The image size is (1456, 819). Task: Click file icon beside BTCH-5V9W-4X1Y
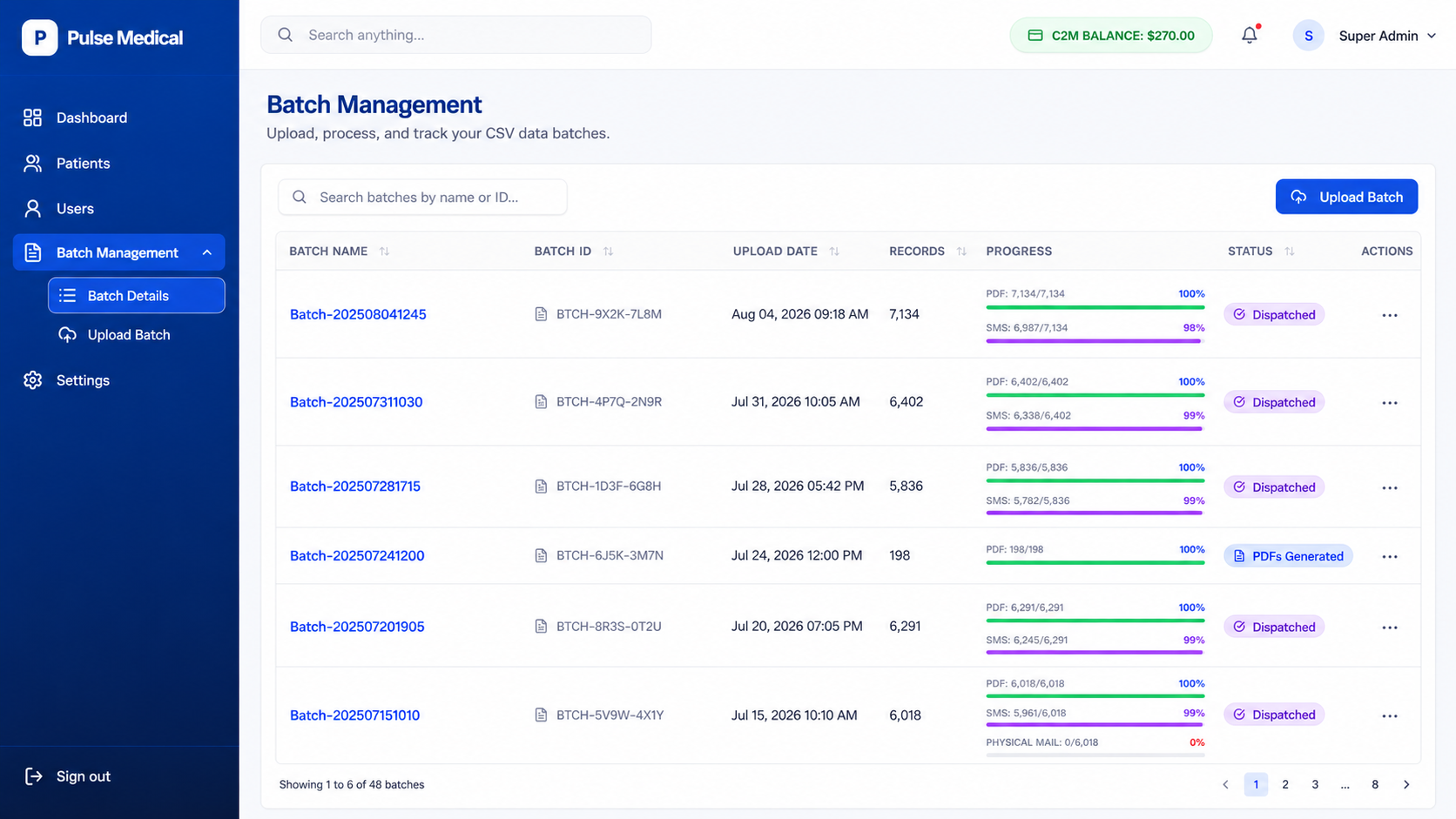point(541,715)
